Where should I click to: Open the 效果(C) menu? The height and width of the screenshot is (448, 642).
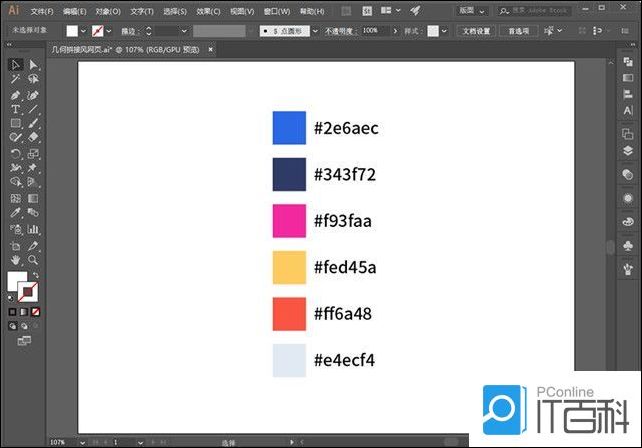pyautogui.click(x=208, y=11)
